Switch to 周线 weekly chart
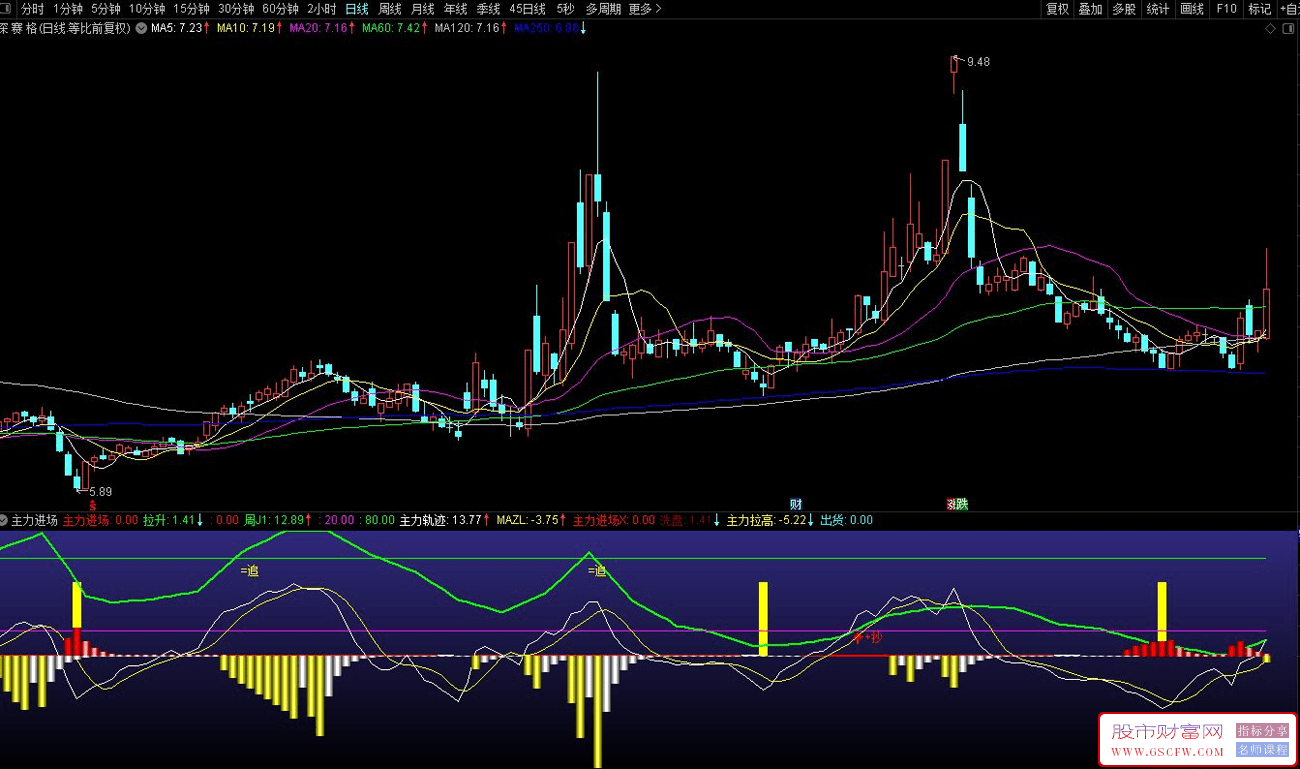Screen dimensions: 1300x769 tap(390, 9)
